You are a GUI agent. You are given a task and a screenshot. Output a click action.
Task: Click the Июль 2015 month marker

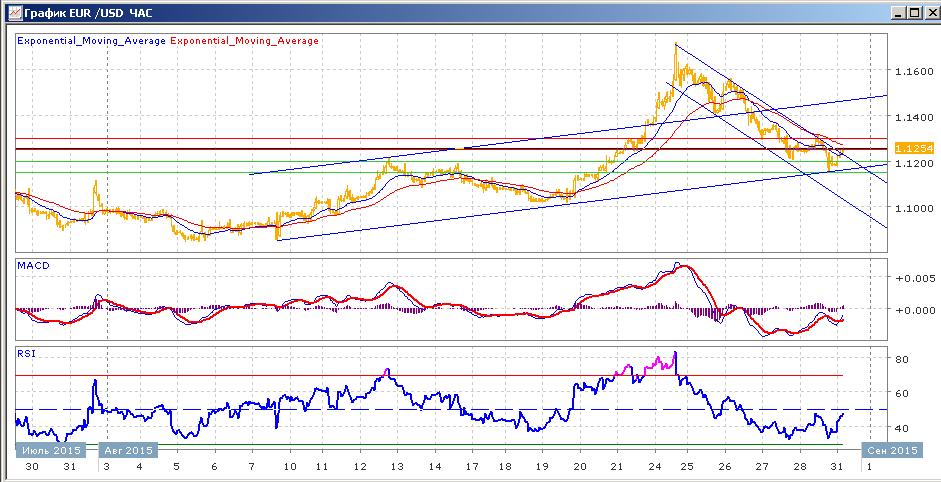click(50, 450)
